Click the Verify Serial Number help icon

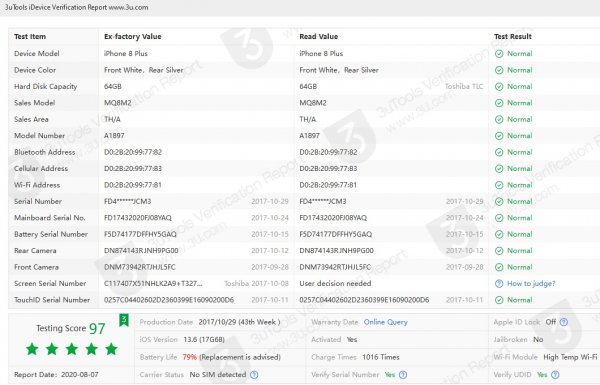[403, 375]
